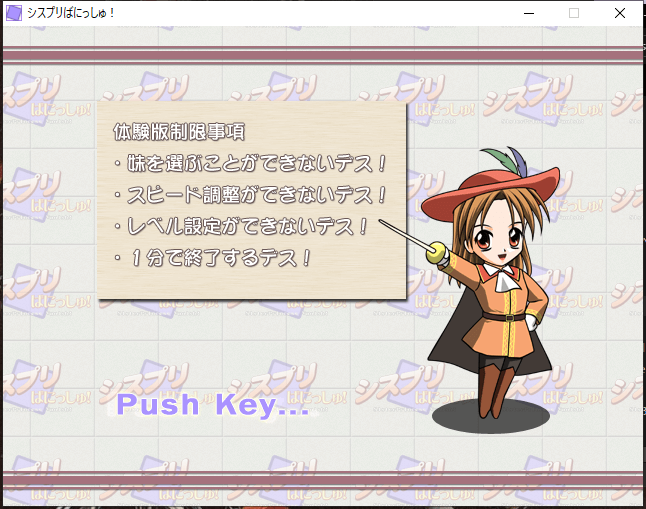The image size is (646, 509).
Task: Click the "Push Key..." prompt text
Action: click(x=213, y=405)
